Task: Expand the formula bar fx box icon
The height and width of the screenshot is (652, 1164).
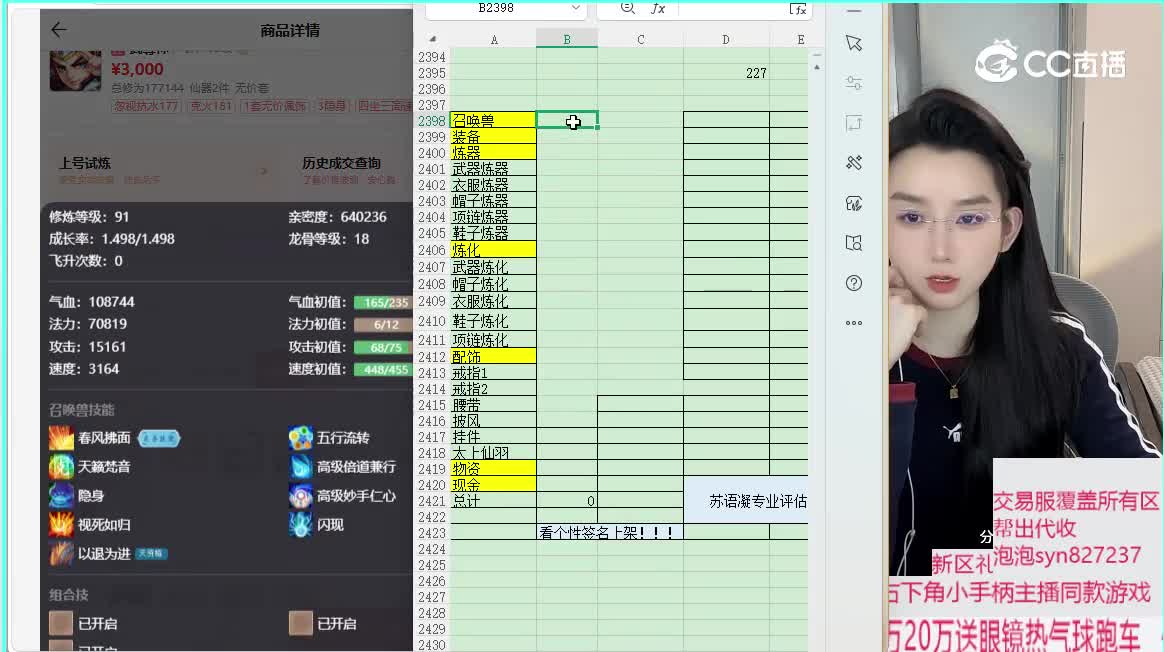Action: (798, 9)
